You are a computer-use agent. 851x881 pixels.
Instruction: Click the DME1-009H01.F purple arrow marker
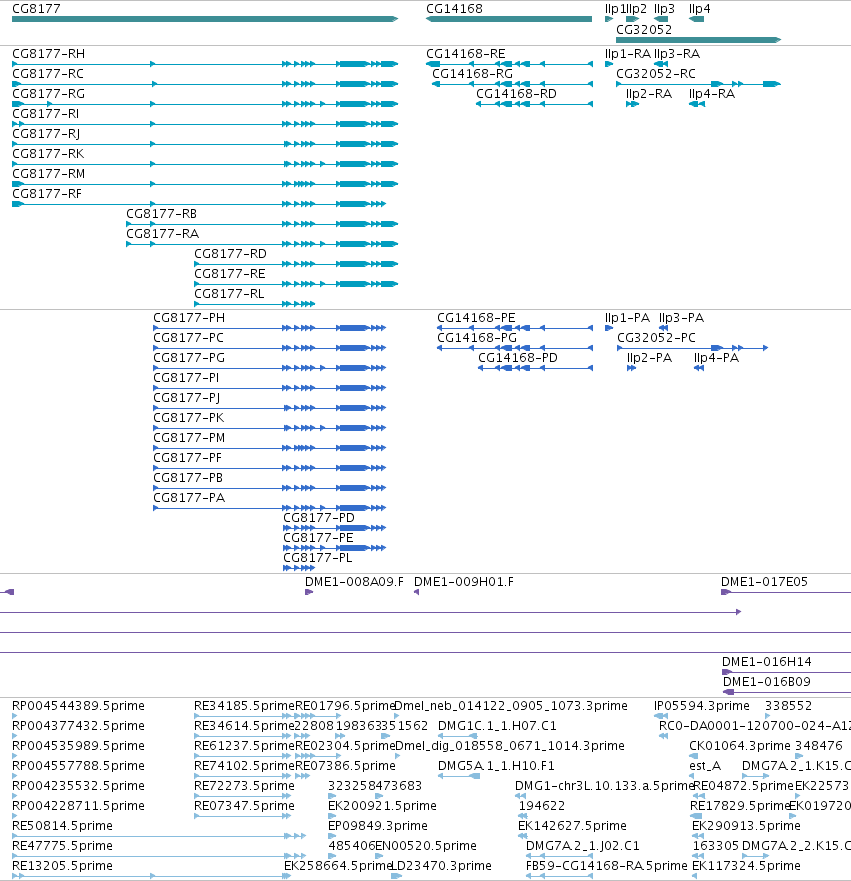point(416,592)
